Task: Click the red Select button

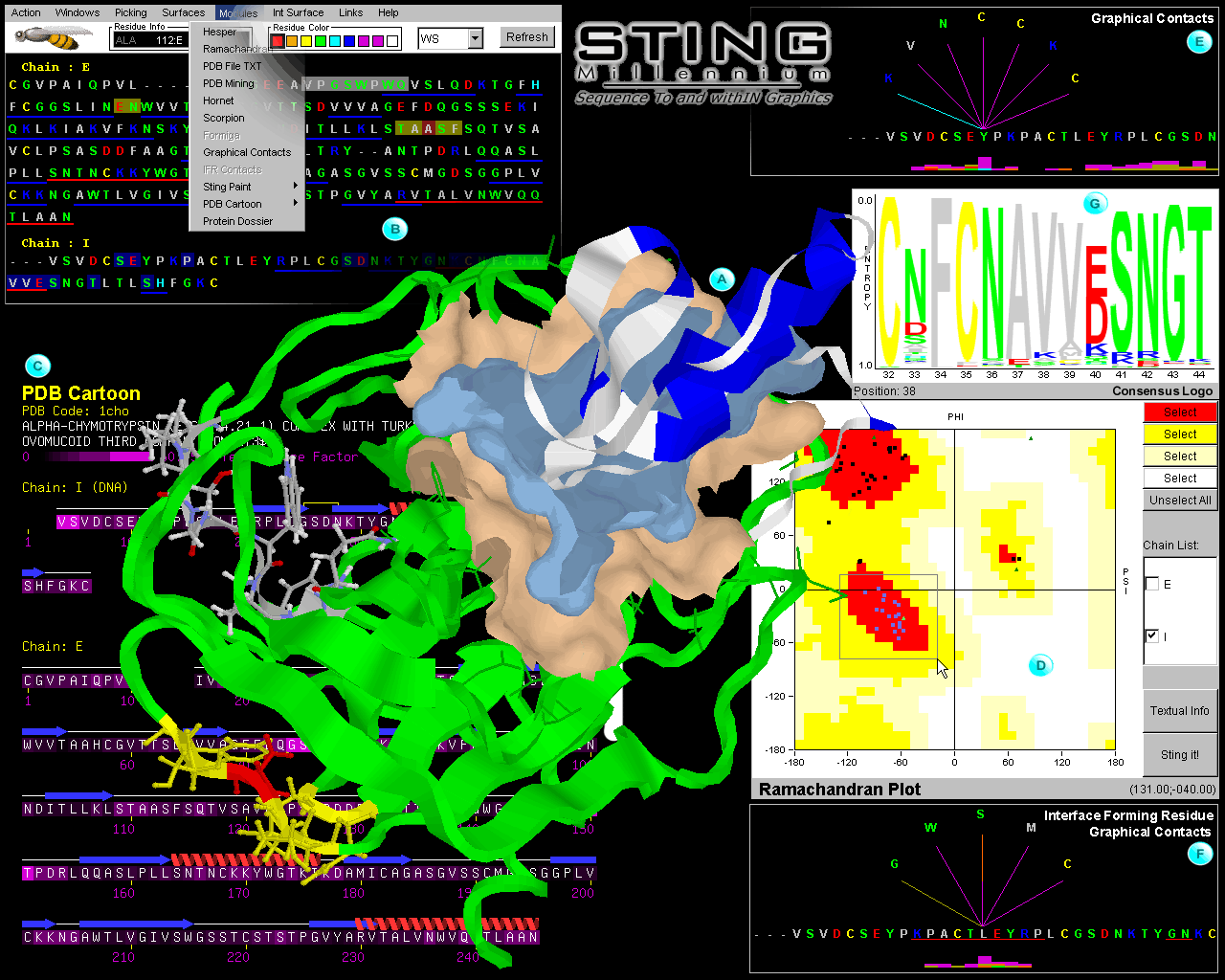Action: click(x=1180, y=412)
